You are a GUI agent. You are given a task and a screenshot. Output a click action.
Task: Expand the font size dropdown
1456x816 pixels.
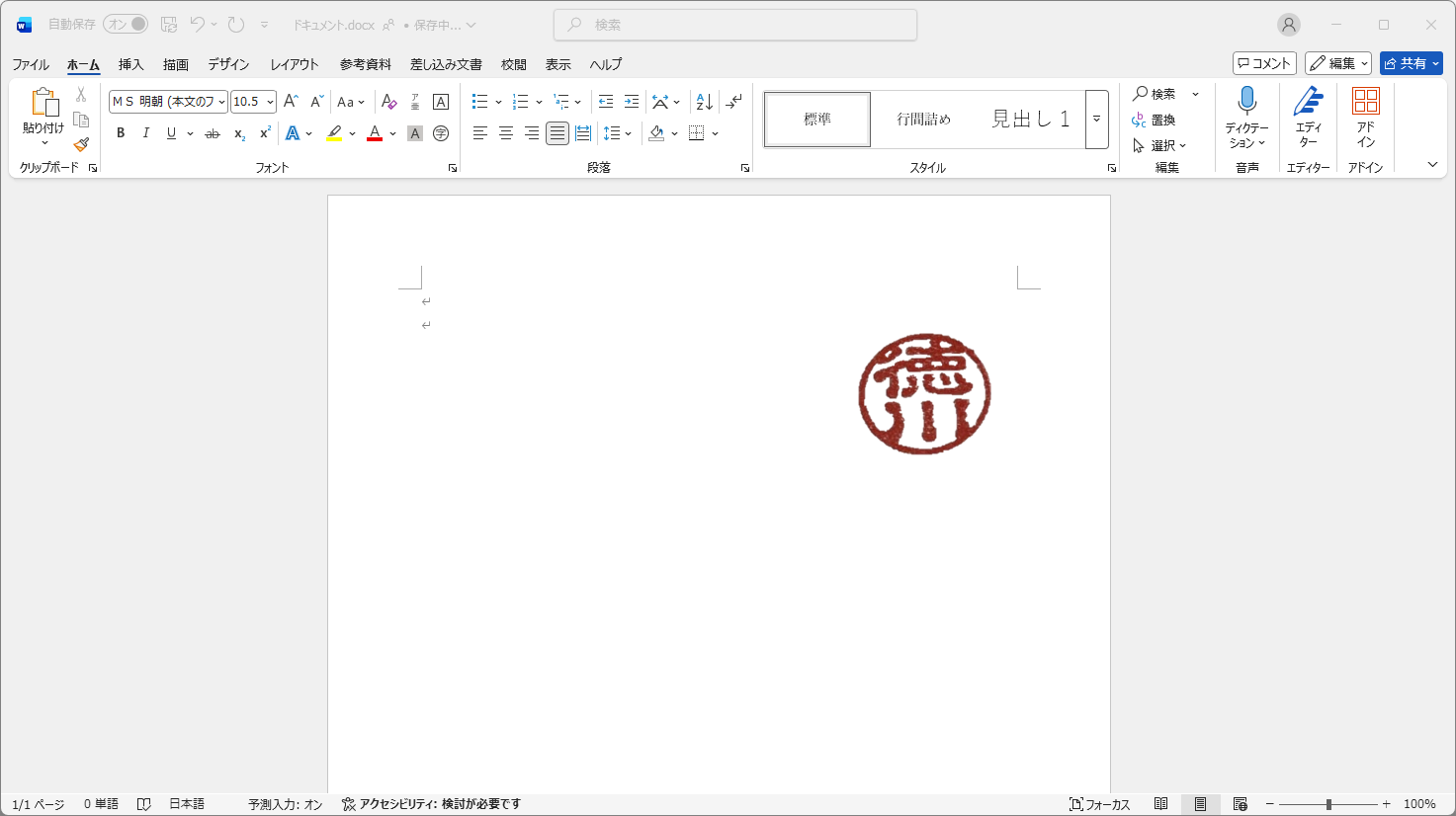tap(270, 102)
